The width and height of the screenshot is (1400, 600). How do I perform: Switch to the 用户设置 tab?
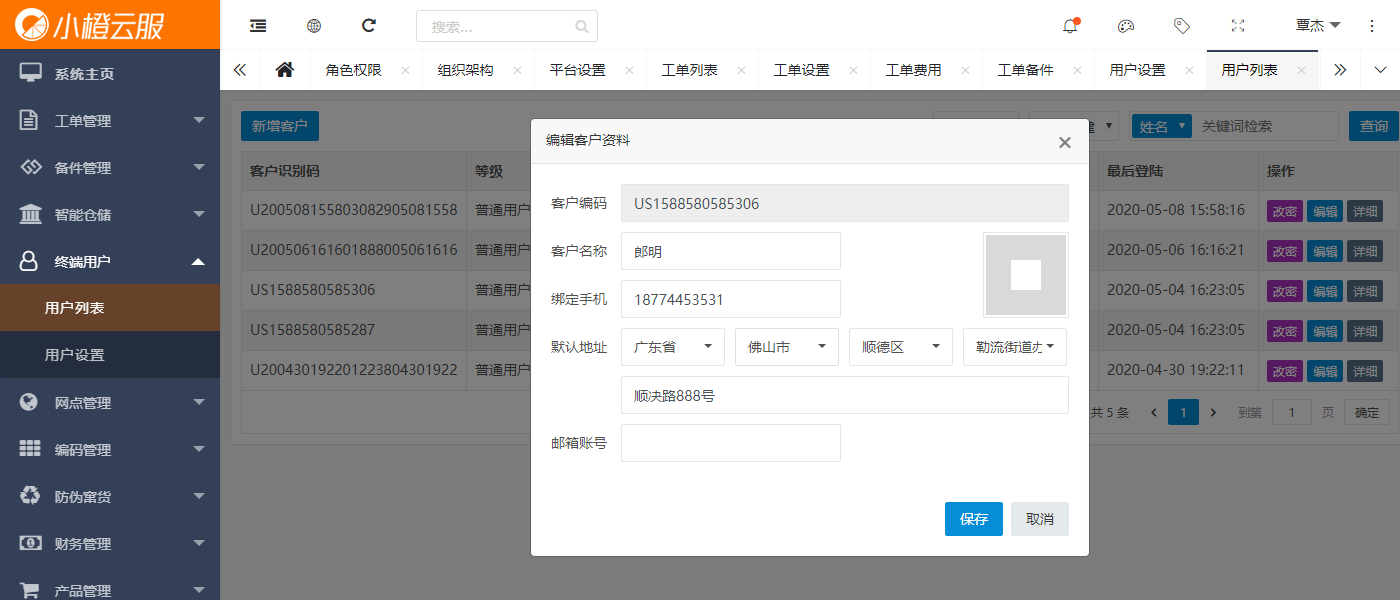pos(1137,70)
